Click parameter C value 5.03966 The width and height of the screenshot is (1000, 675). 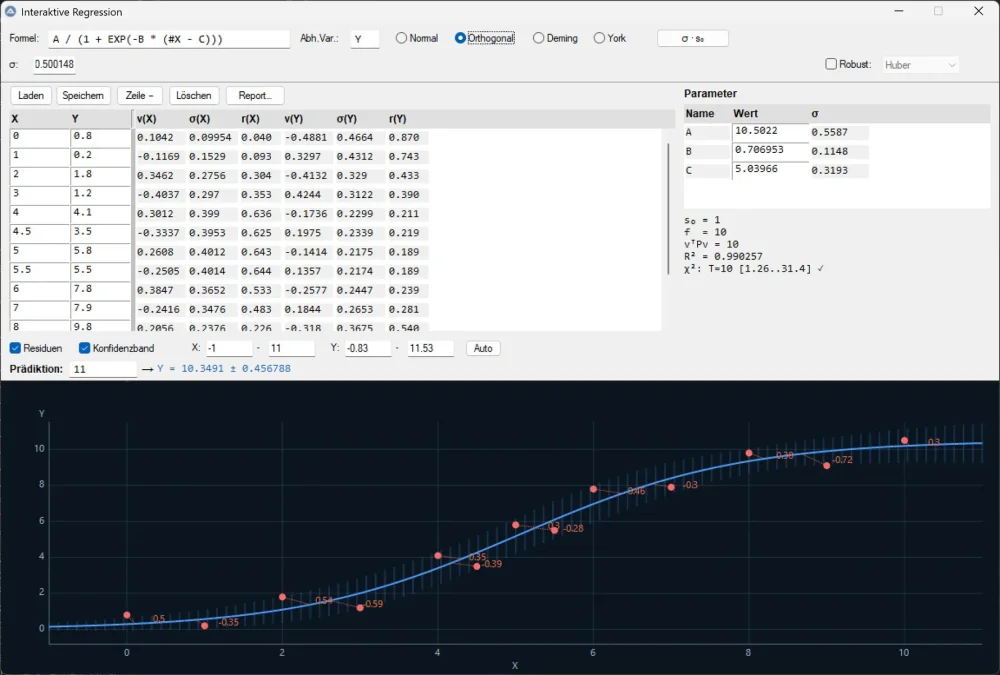(x=770, y=170)
